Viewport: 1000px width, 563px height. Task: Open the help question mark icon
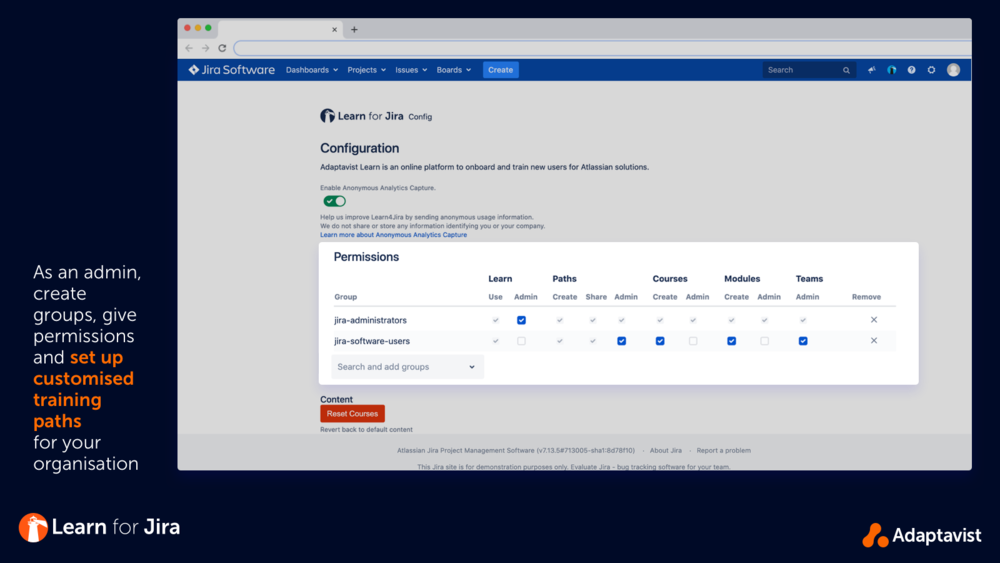tap(911, 70)
